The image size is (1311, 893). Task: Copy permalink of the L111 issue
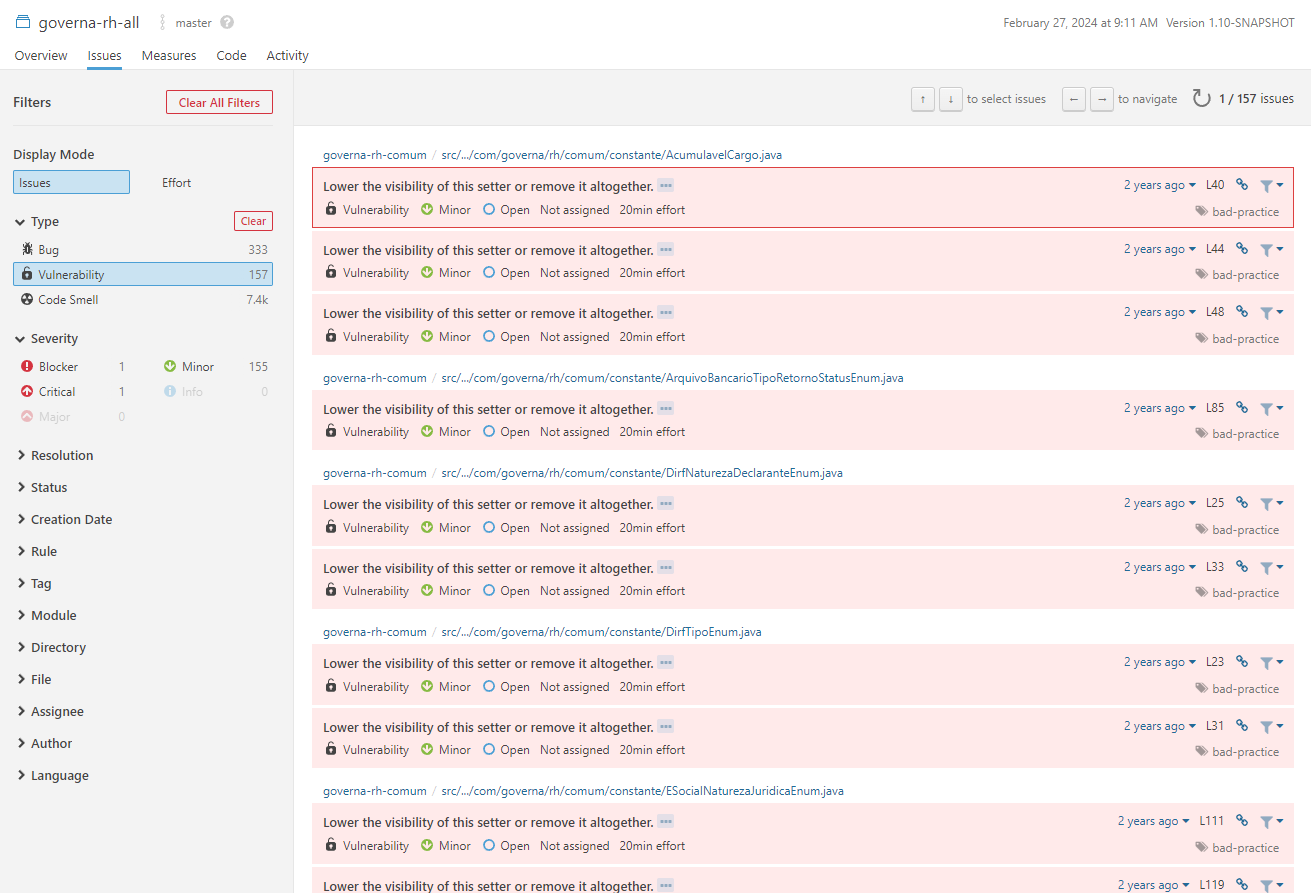[x=1242, y=821]
